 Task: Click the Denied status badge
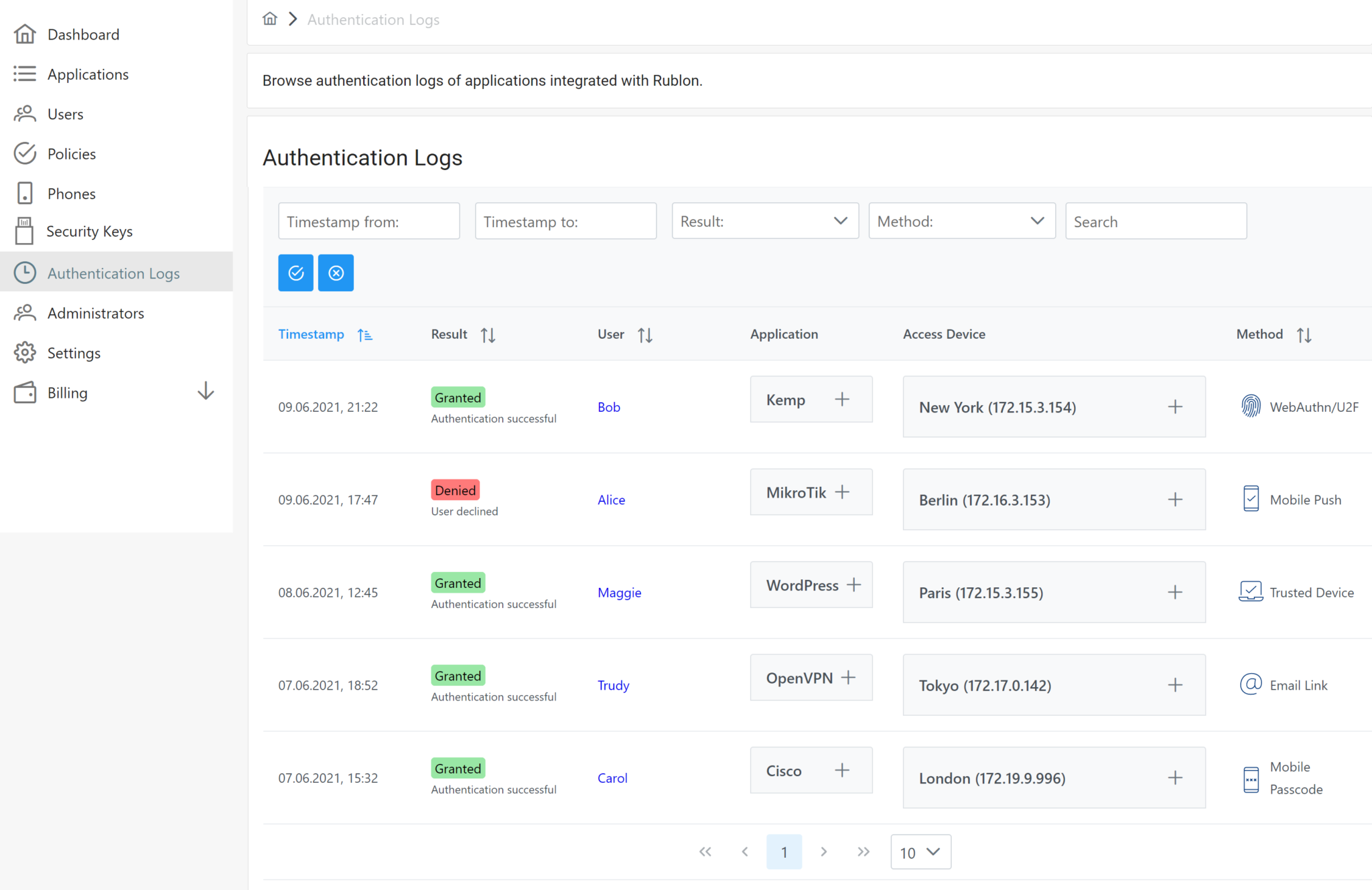[455, 490]
